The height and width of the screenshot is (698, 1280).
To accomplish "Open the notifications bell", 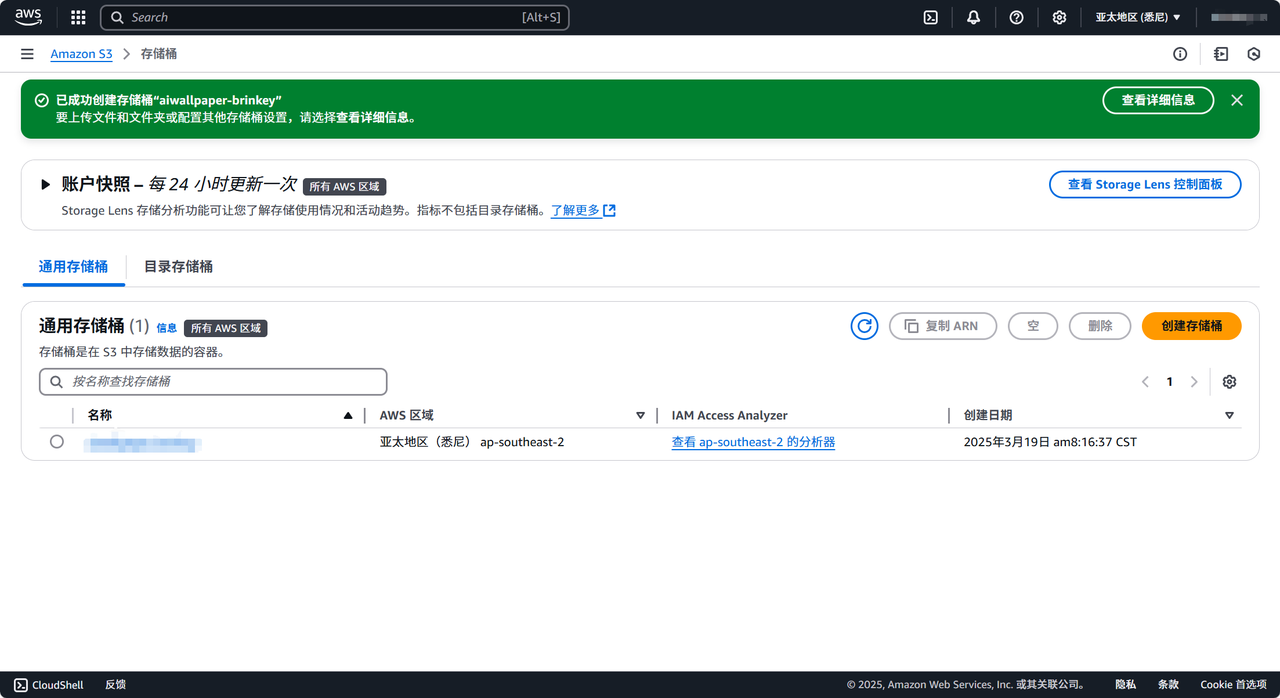I will pyautogui.click(x=973, y=17).
